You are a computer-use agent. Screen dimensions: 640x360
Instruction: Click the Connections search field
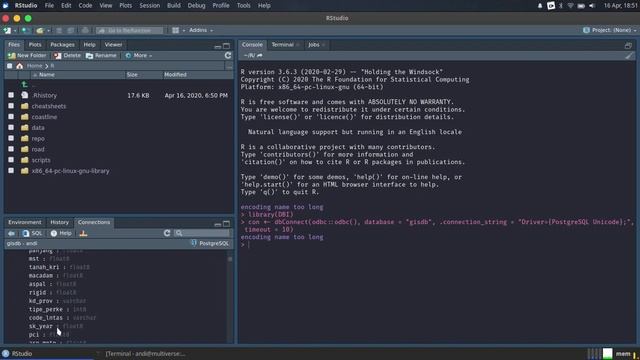click(x=203, y=233)
